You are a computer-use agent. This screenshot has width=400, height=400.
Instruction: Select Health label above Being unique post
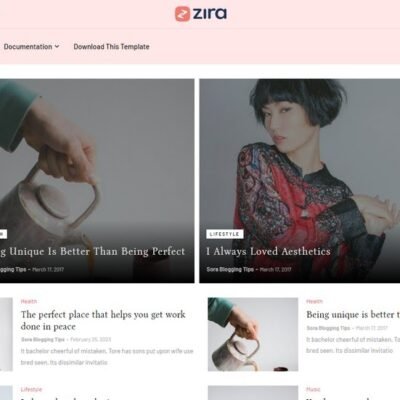coord(314,301)
